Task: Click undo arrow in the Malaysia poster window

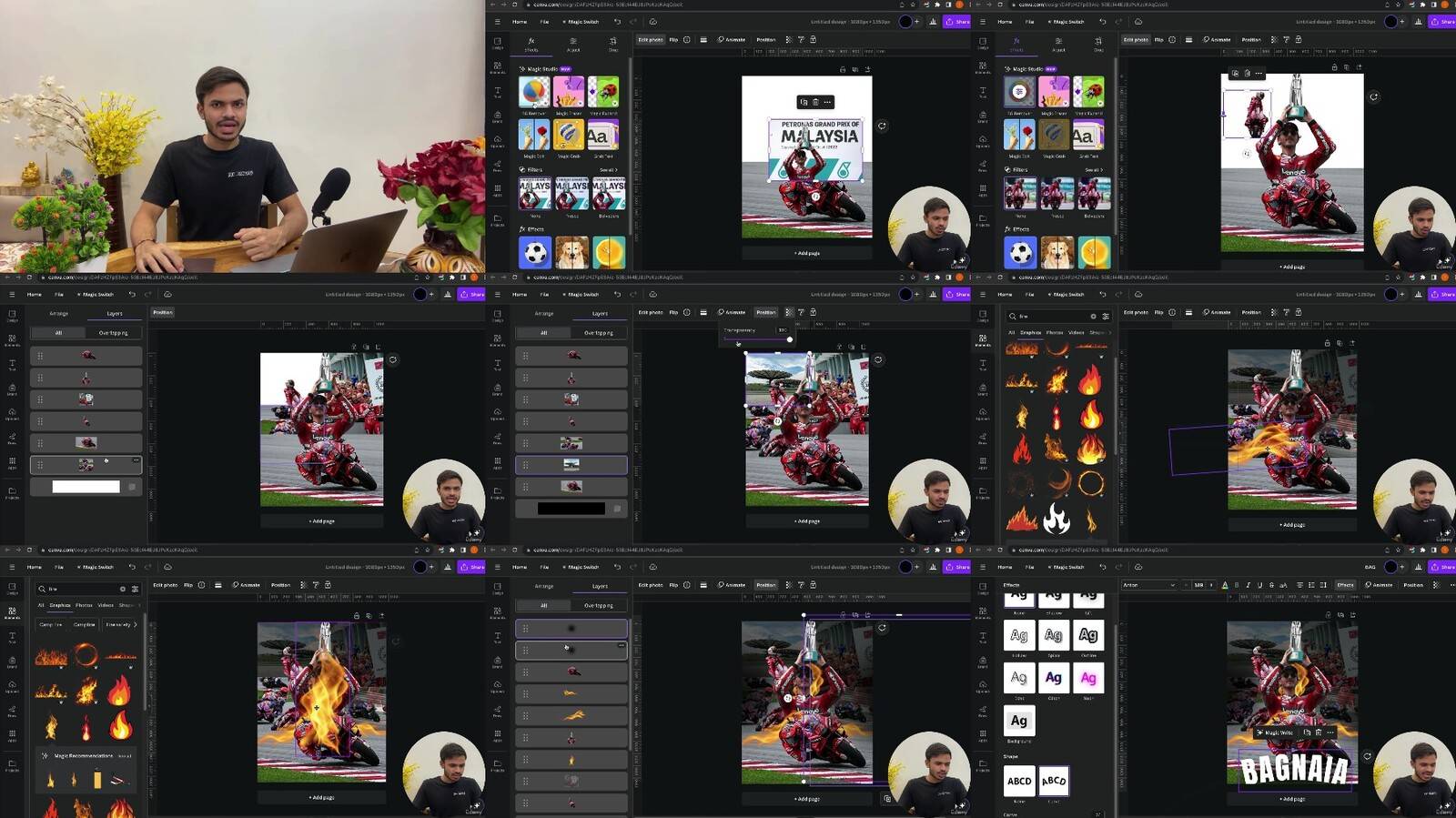Action: point(617,22)
